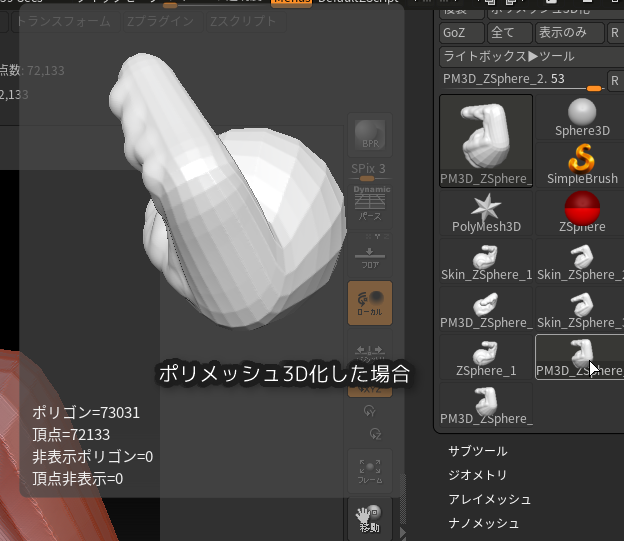Select the ZSphere_1 tool thumbnail
The height and width of the screenshot is (541, 624).
[486, 357]
